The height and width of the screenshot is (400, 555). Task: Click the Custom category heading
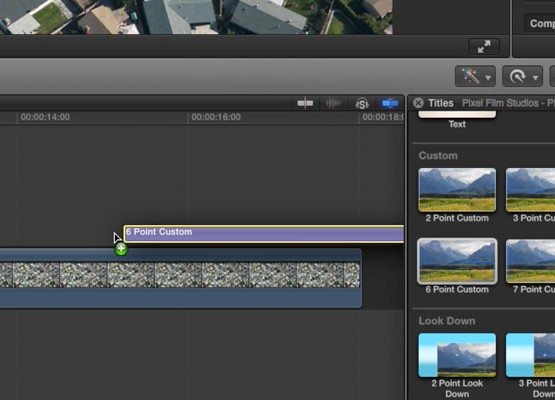[x=438, y=156]
